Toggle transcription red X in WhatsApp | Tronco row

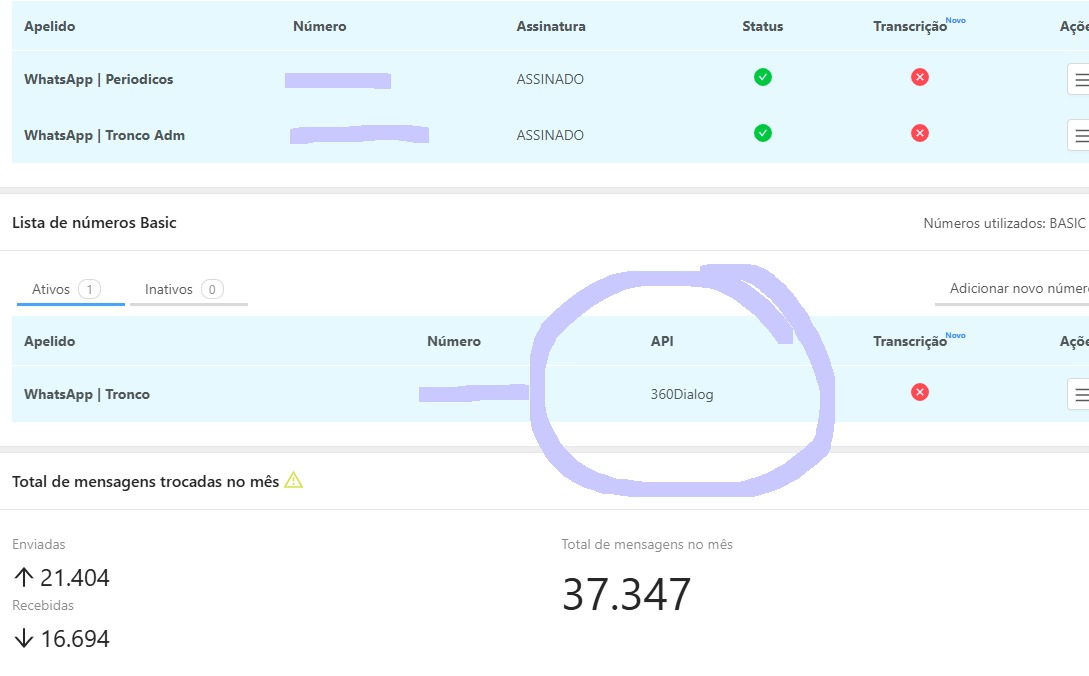point(920,392)
